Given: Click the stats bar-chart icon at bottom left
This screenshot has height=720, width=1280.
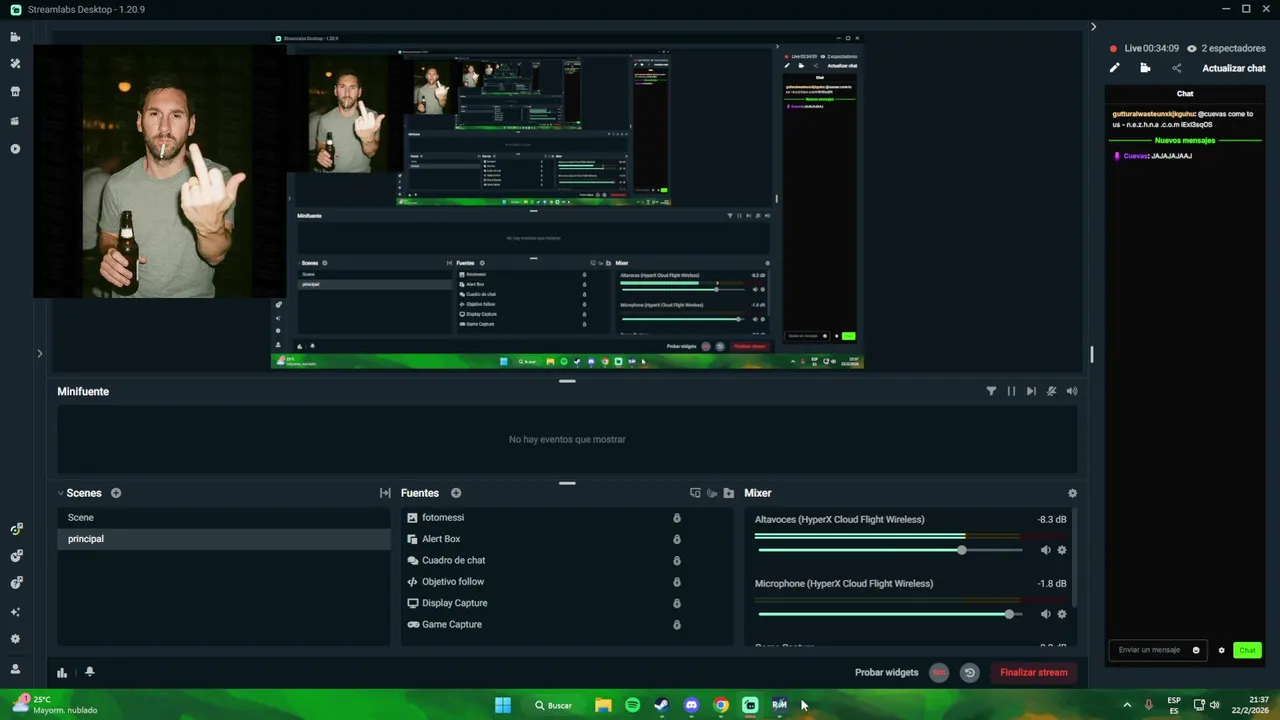Looking at the screenshot, I should click(x=62, y=672).
